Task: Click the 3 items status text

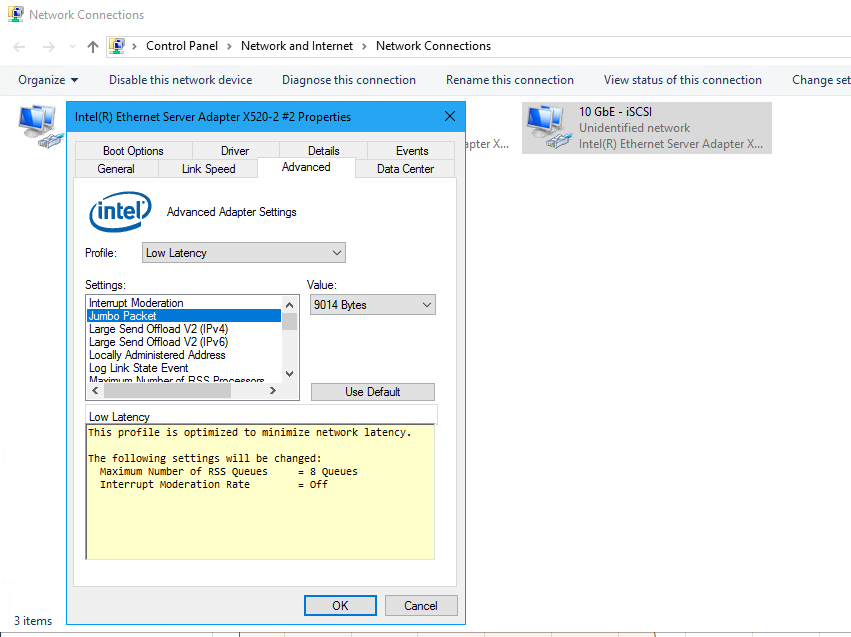Action: (33, 621)
